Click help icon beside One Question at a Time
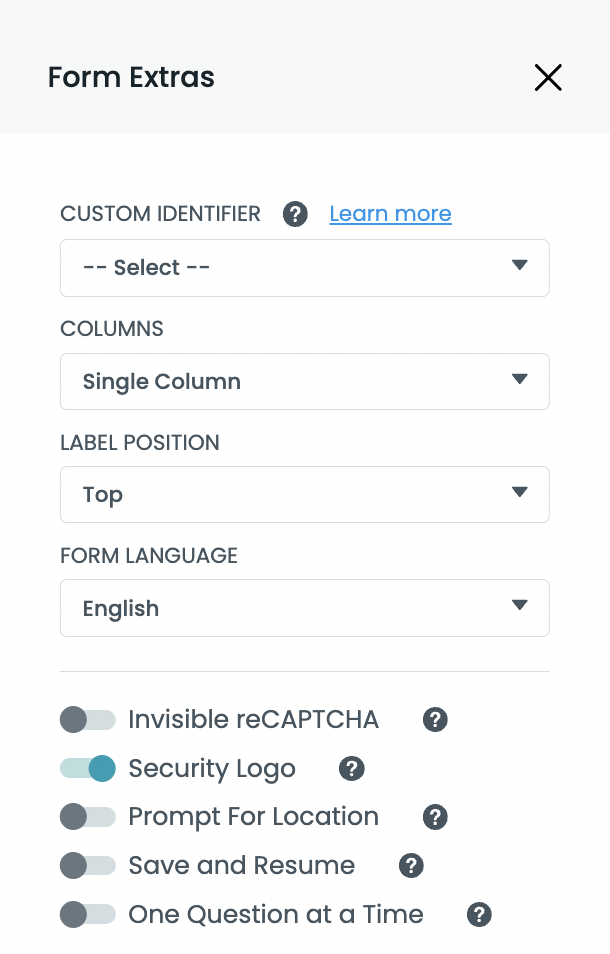 point(479,915)
